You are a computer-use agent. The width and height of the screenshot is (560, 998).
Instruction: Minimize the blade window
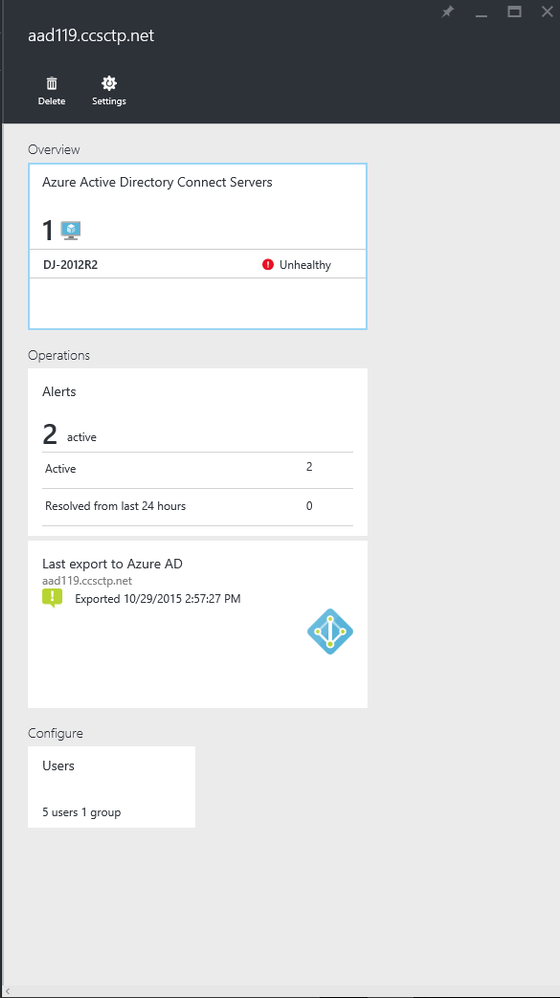[x=482, y=11]
